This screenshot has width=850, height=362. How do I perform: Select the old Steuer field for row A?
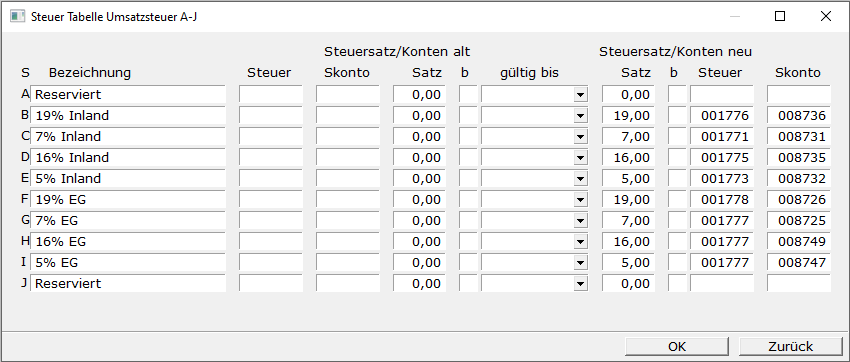pyautogui.click(x=271, y=94)
